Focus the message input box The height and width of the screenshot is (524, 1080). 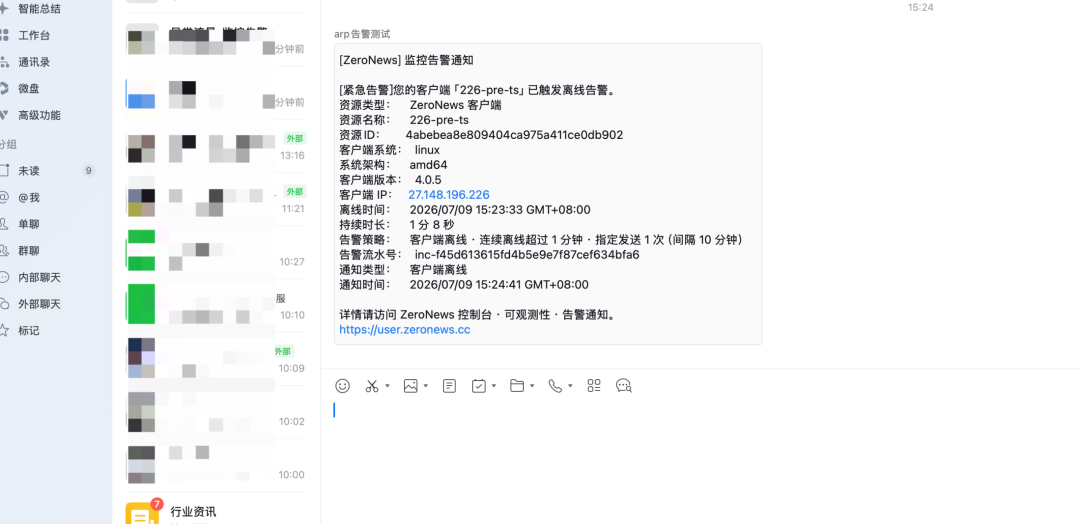[x=700, y=454]
